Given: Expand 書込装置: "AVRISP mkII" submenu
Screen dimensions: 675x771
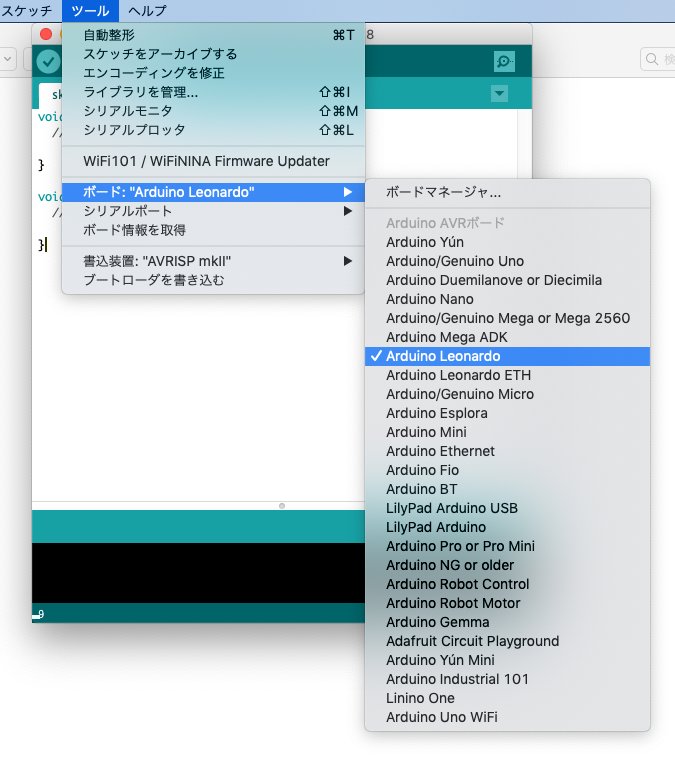Looking at the screenshot, I should pyautogui.click(x=213, y=261).
